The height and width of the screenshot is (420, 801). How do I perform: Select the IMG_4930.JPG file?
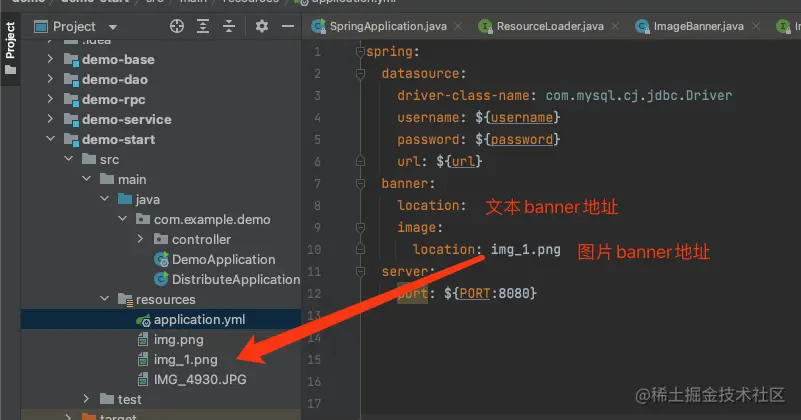200,379
